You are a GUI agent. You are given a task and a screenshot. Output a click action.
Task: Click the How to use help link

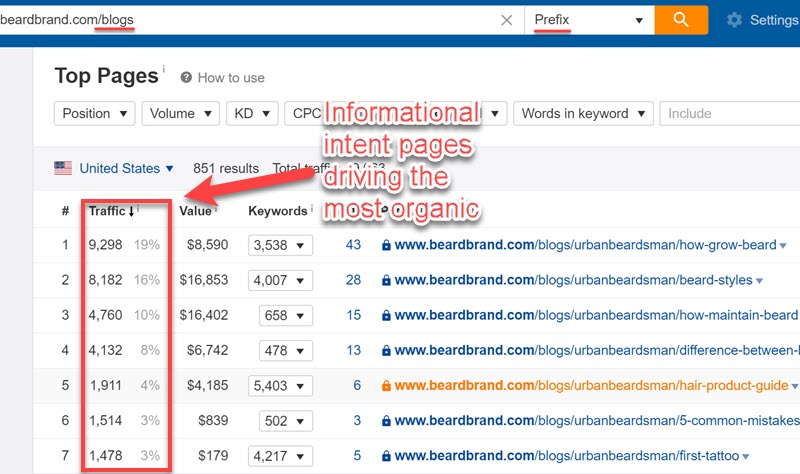click(231, 78)
